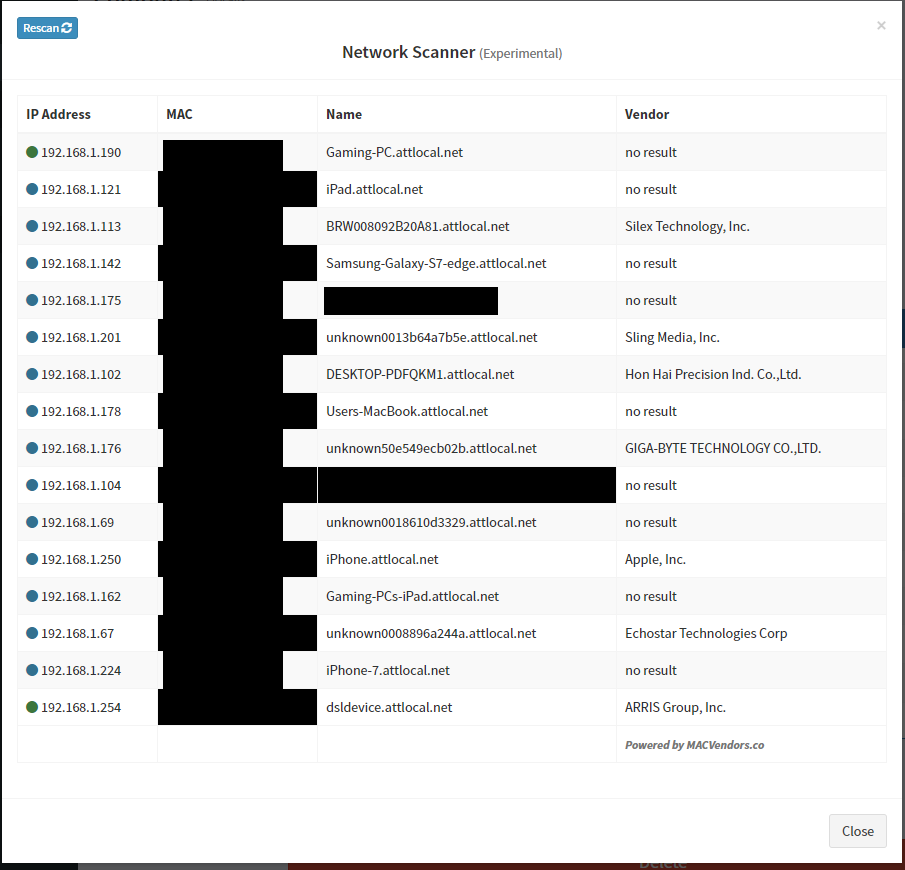Viewport: 905px width, 870px height.
Task: Click status dot beside 192.168.1.142
Action: (x=32, y=263)
